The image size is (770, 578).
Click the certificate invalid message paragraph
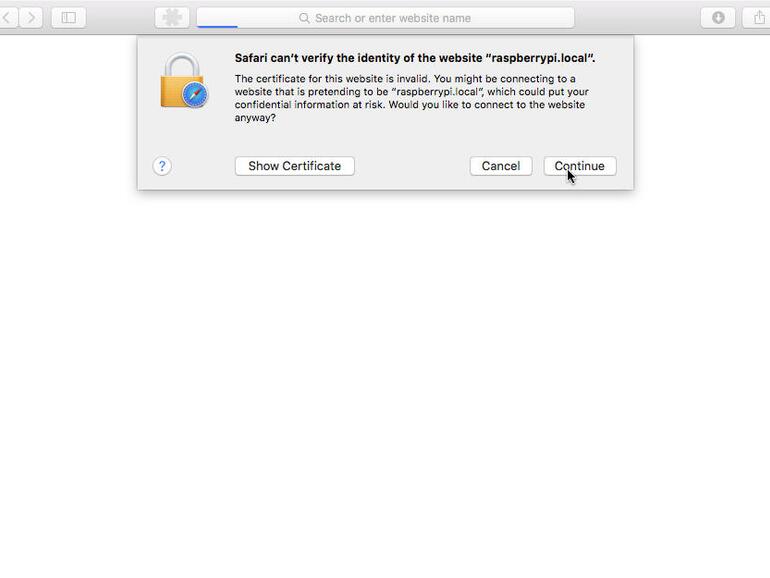coord(412,98)
